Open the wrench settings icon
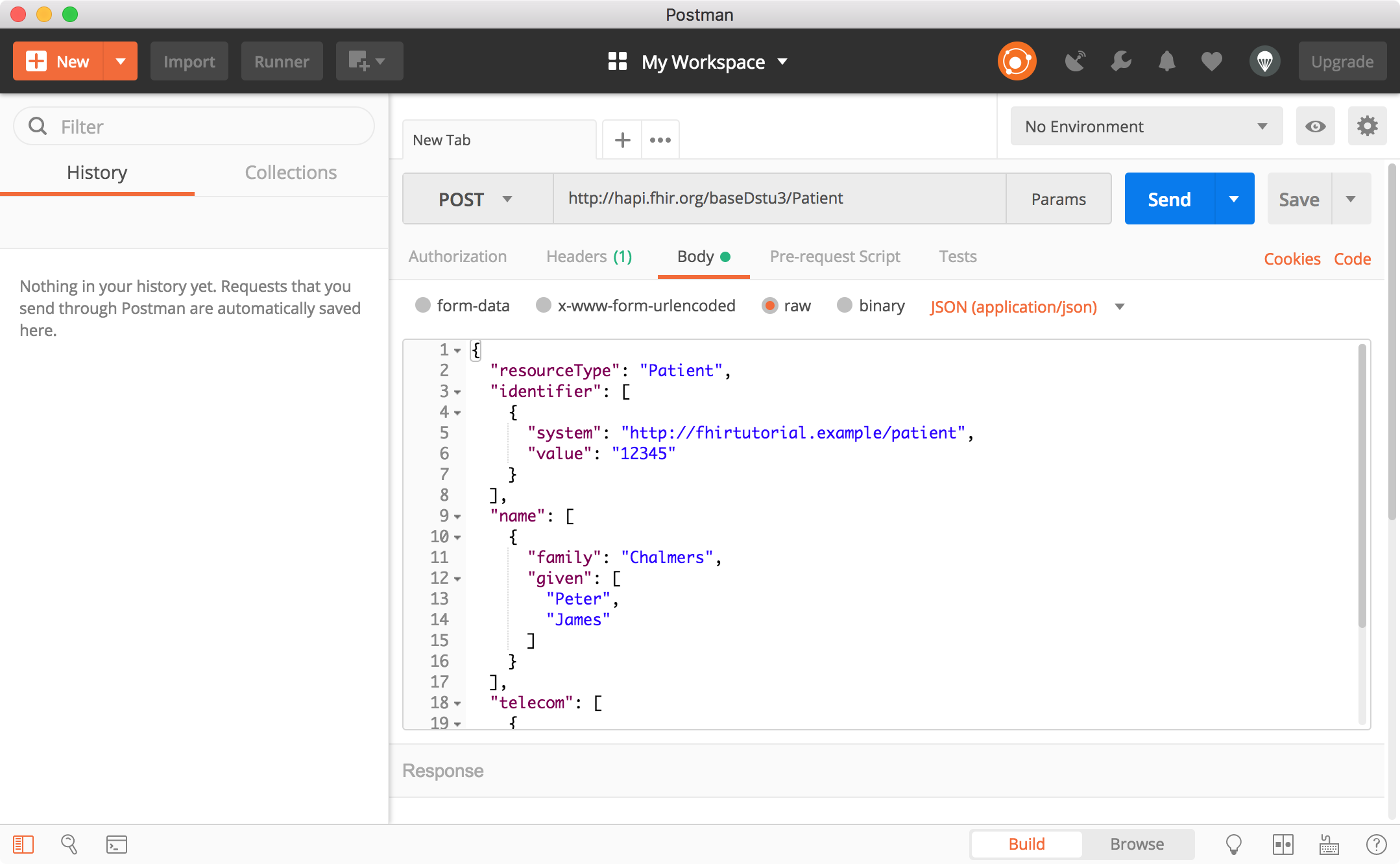Image resolution: width=1400 pixels, height=864 pixels. pyautogui.click(x=1121, y=62)
